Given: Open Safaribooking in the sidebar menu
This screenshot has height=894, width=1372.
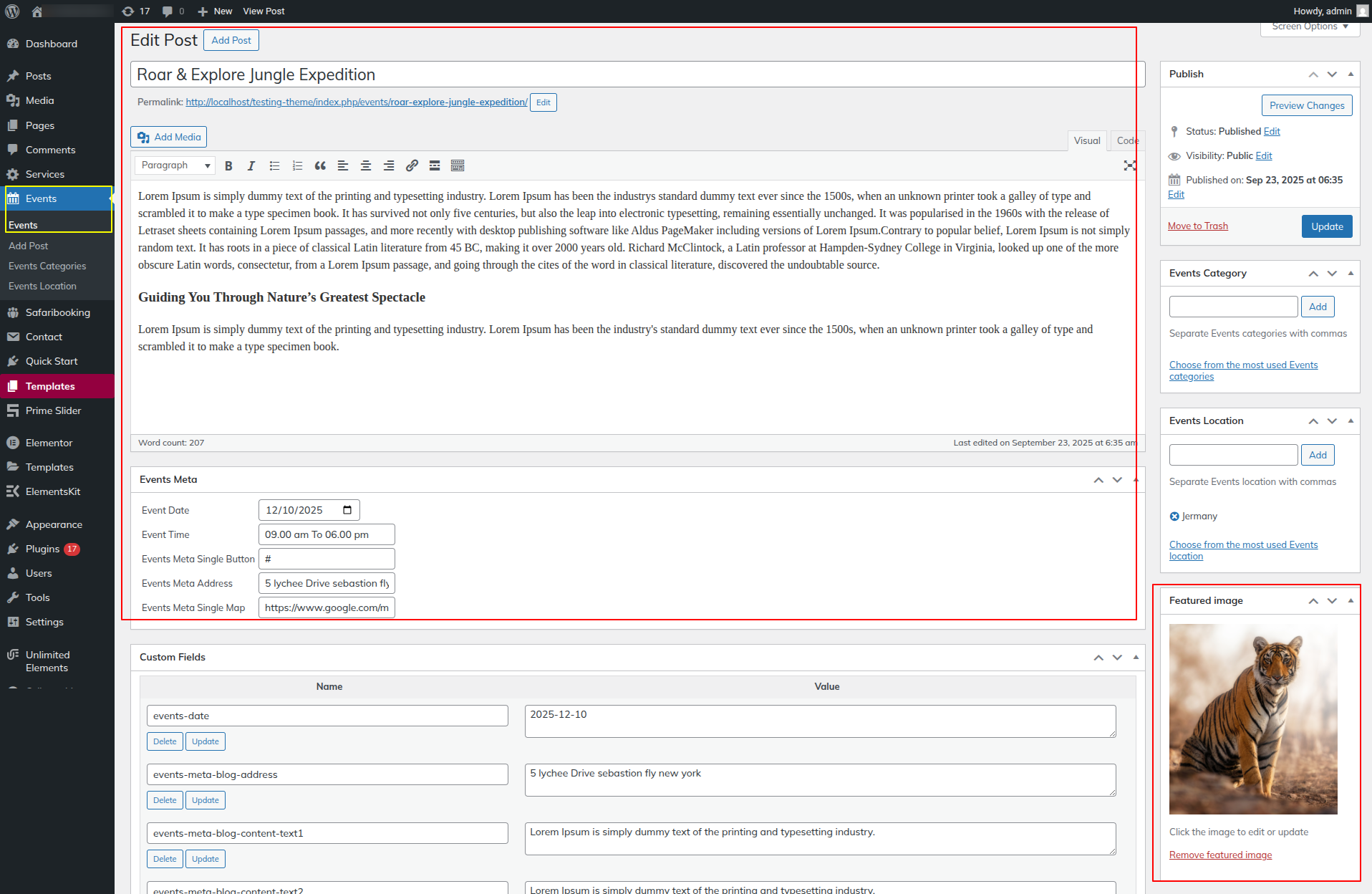Looking at the screenshot, I should coord(57,312).
